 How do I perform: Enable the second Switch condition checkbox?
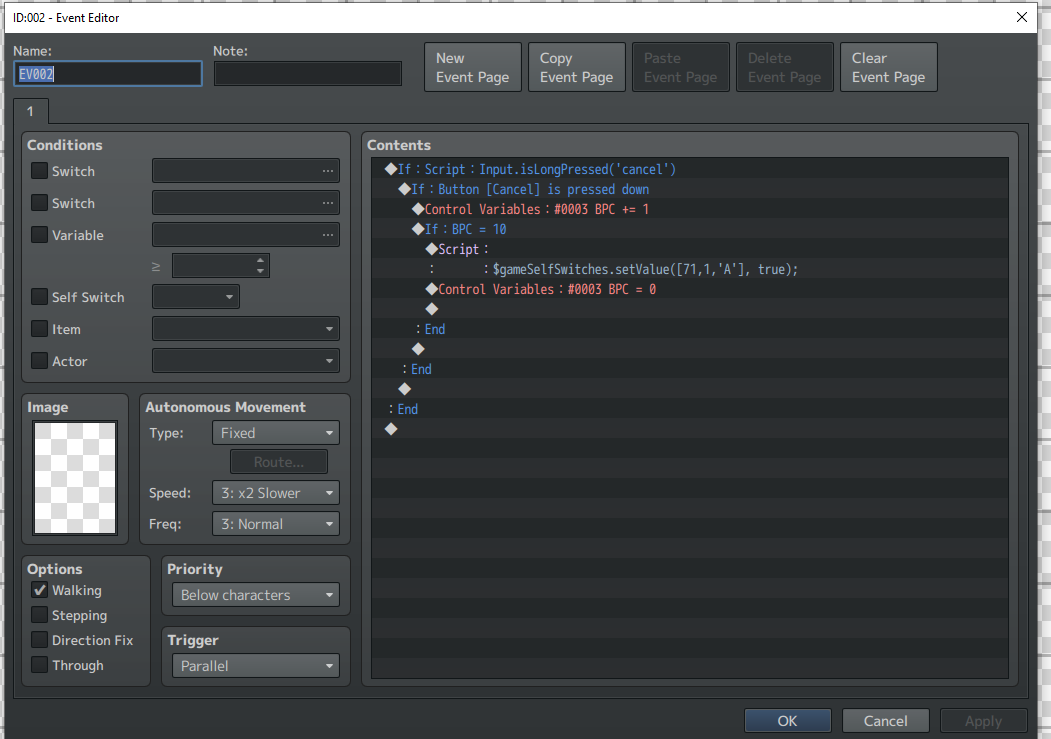40,203
